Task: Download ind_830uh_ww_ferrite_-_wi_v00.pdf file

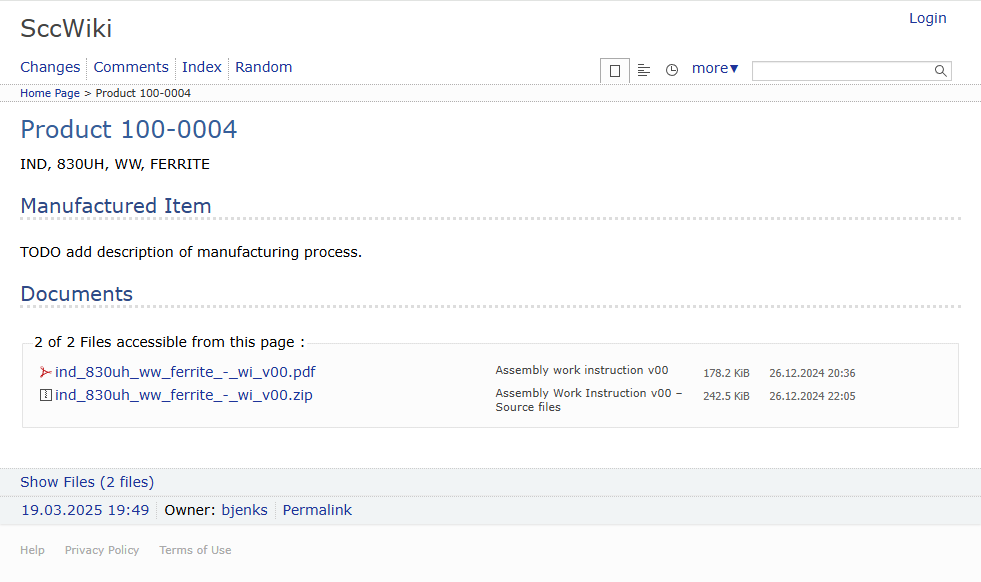Action: click(x=185, y=372)
